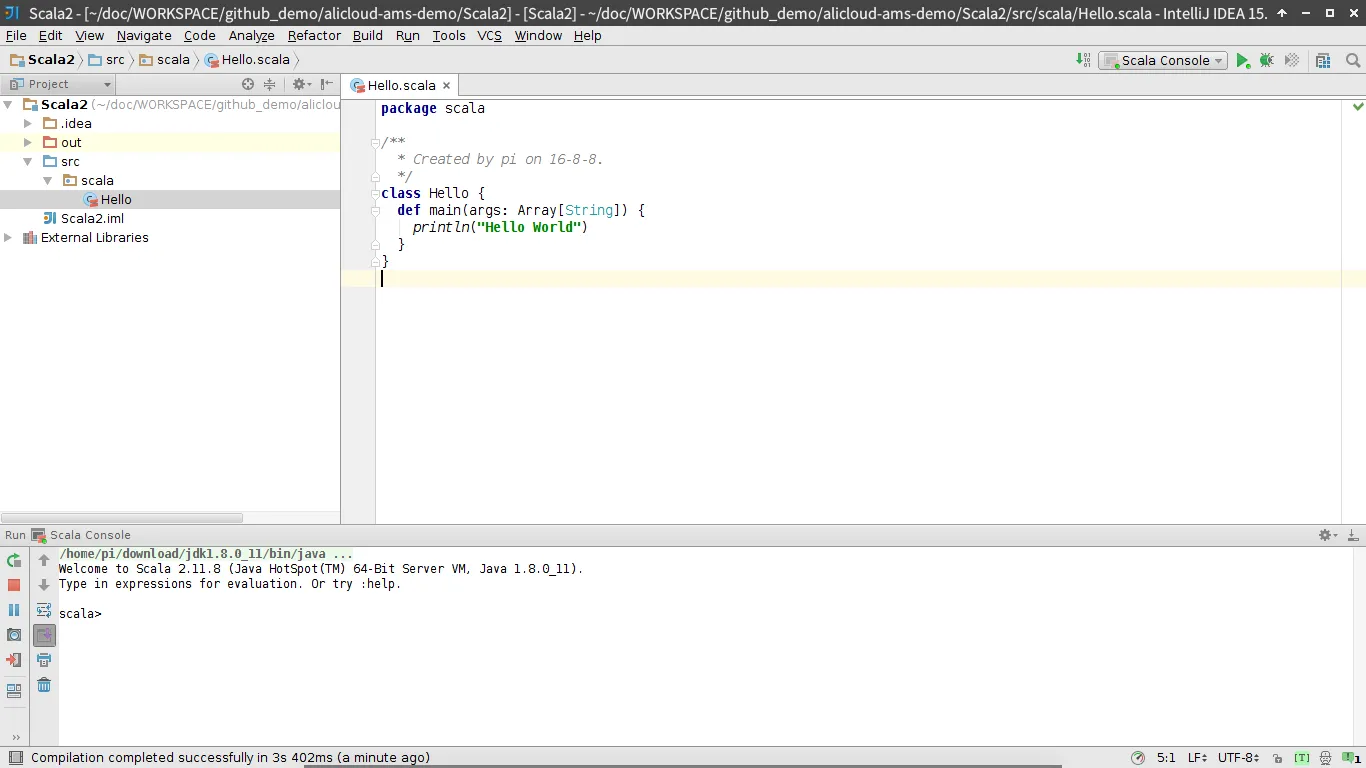This screenshot has height=768, width=1366.
Task: Click the Scala2 breadcrumb
Action: point(42,59)
